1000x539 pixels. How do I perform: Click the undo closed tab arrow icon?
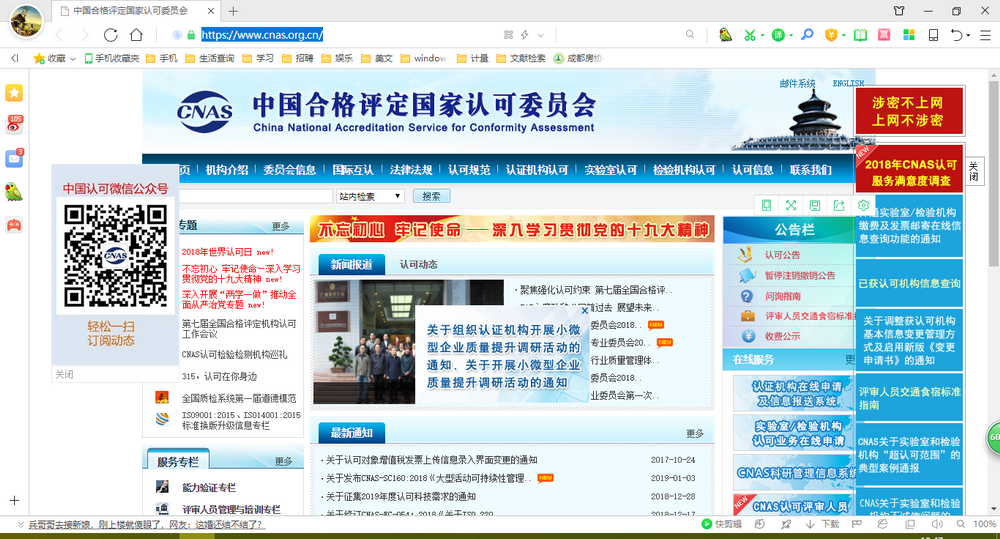956,35
